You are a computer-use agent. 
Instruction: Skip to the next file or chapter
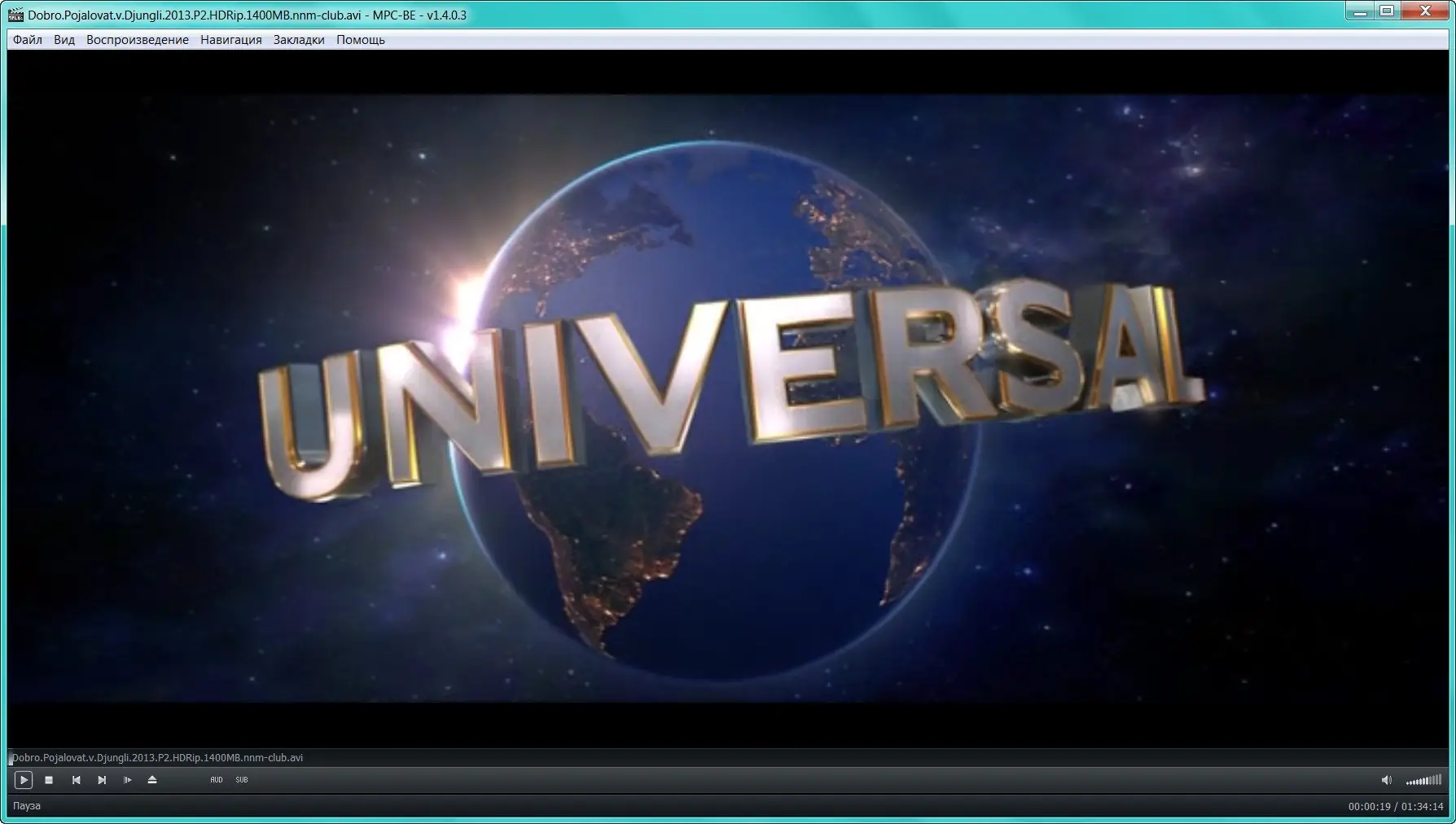[102, 780]
